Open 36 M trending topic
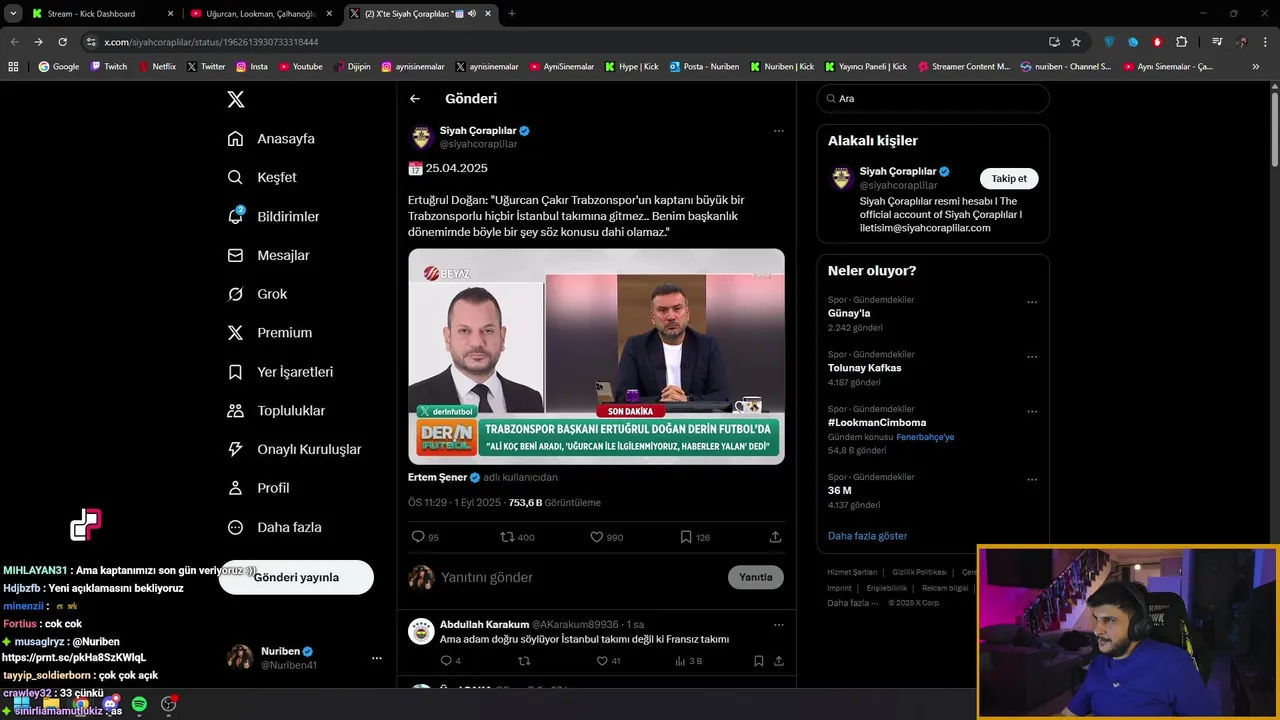This screenshot has height=720, width=1280. click(840, 491)
